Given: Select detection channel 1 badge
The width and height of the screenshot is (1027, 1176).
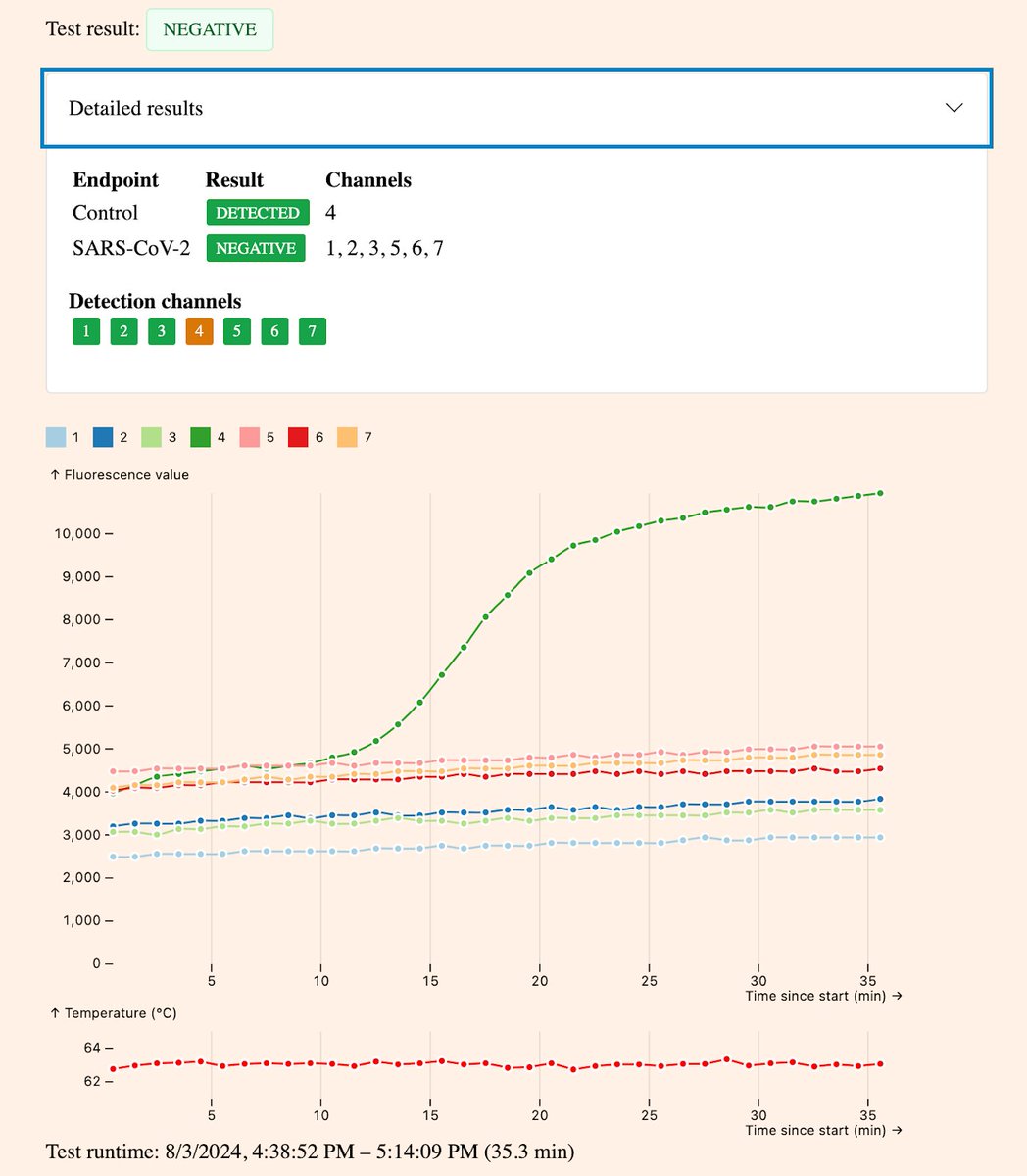Looking at the screenshot, I should coord(86,331).
